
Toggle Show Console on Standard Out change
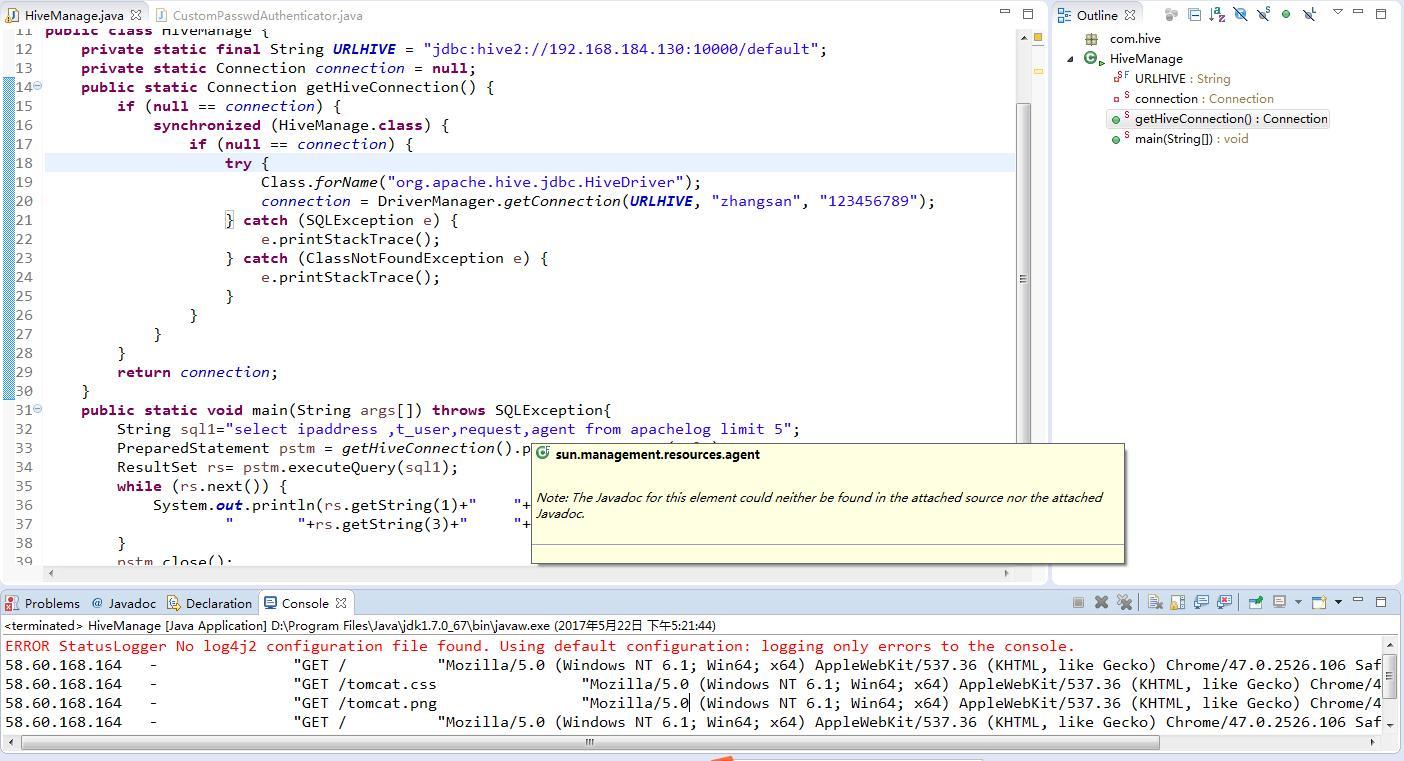point(1201,602)
